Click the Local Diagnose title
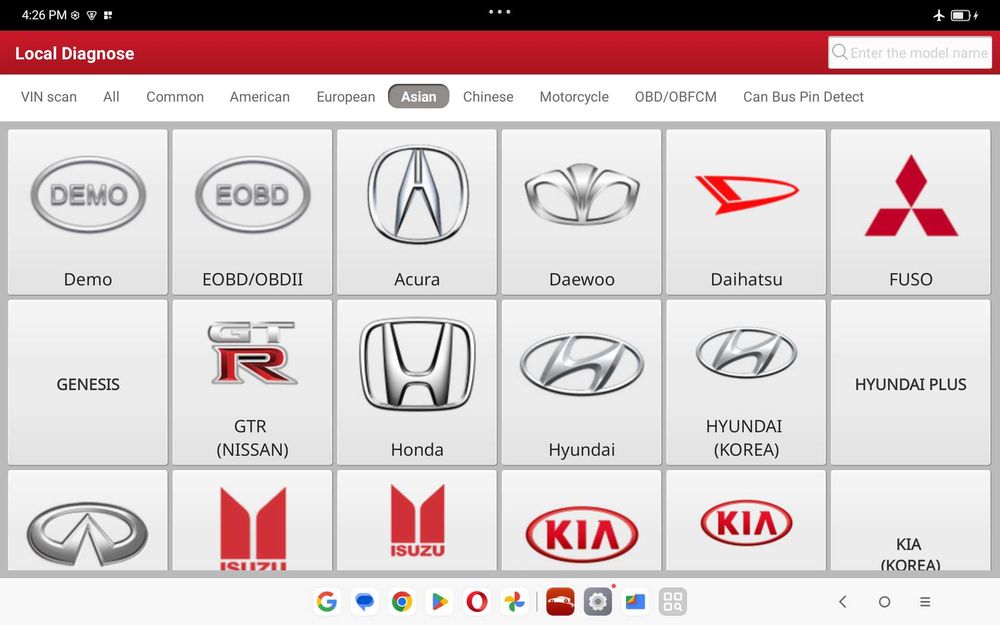 point(75,54)
